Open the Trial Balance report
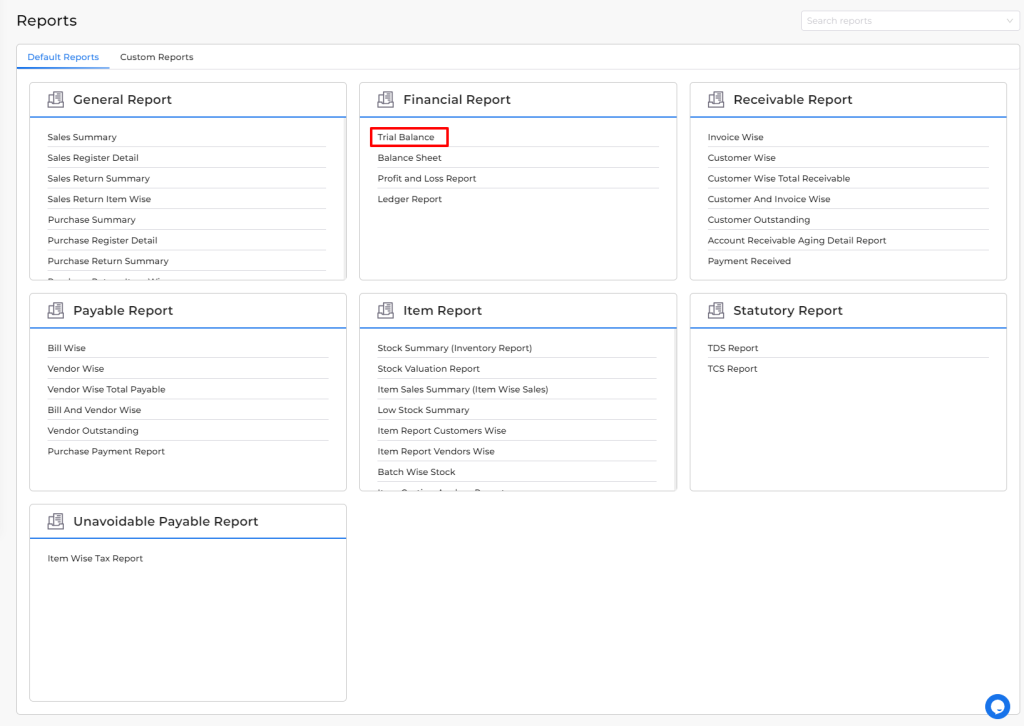The width and height of the screenshot is (1024, 726). click(x=406, y=137)
